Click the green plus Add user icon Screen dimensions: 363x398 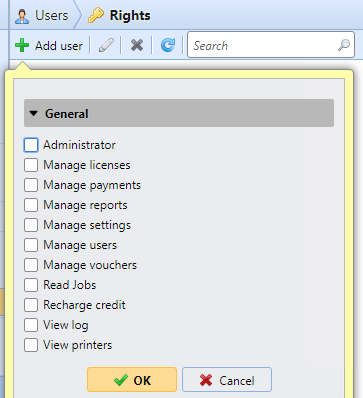click(22, 45)
